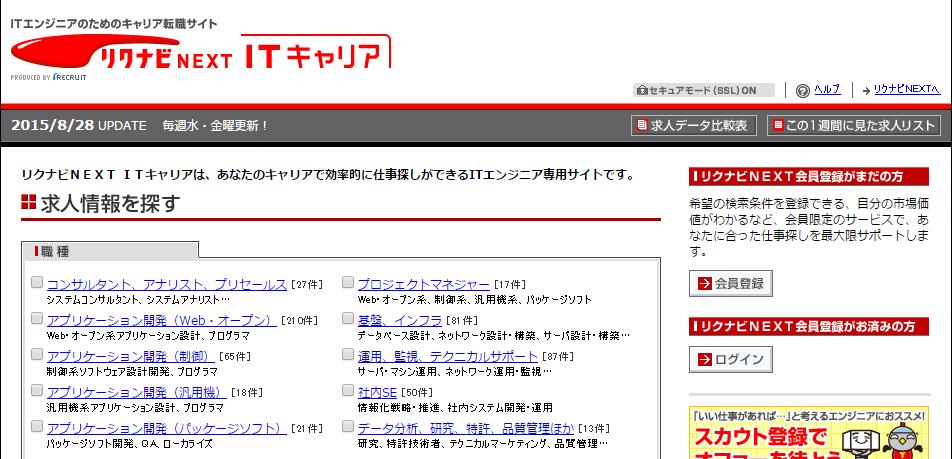Image resolution: width=952 pixels, height=459 pixels.
Task: Open 運用、監視、テクニカルサポート link
Action: [x=447, y=356]
